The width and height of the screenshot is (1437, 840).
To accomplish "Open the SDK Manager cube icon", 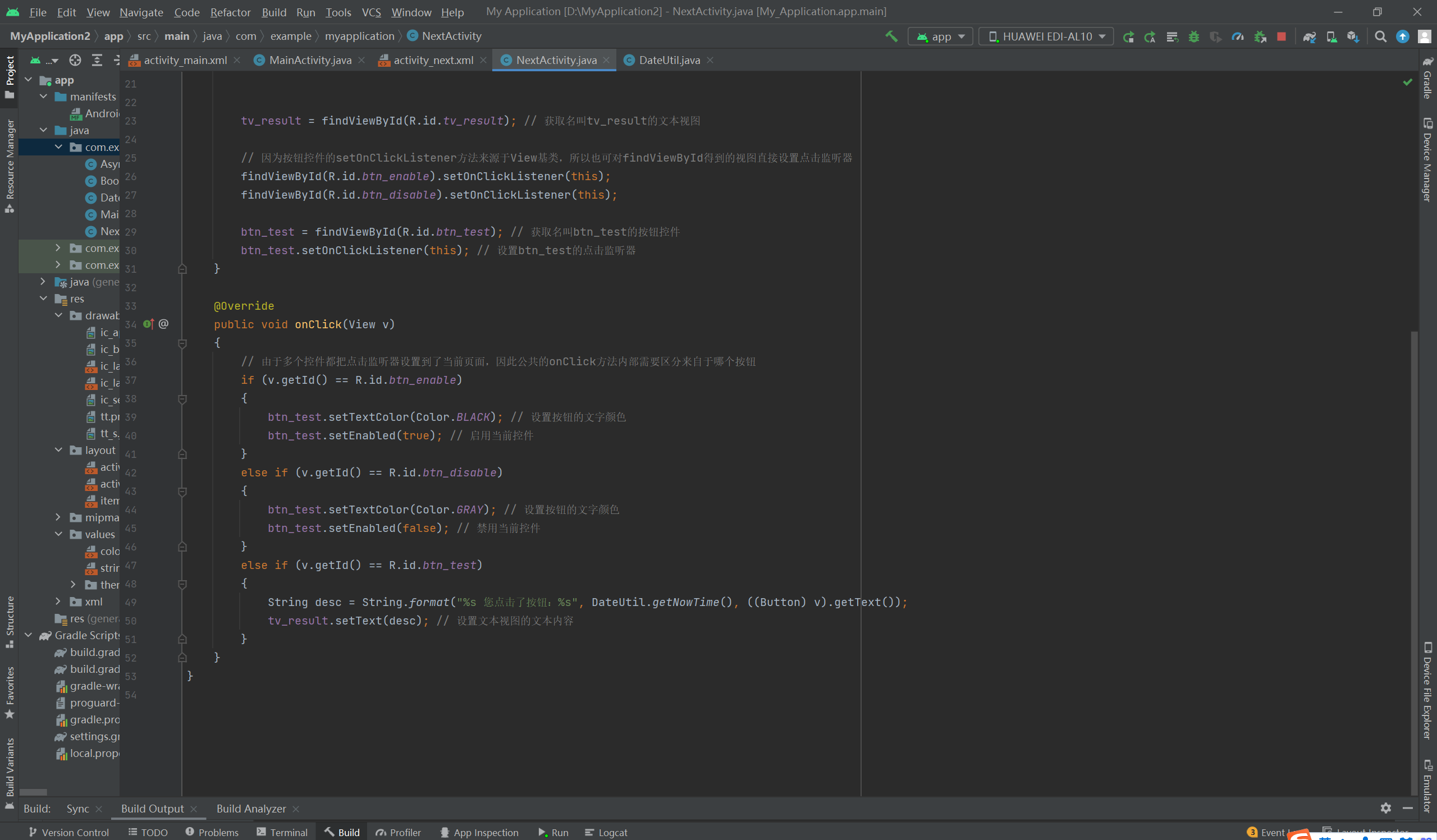I will click(1353, 36).
